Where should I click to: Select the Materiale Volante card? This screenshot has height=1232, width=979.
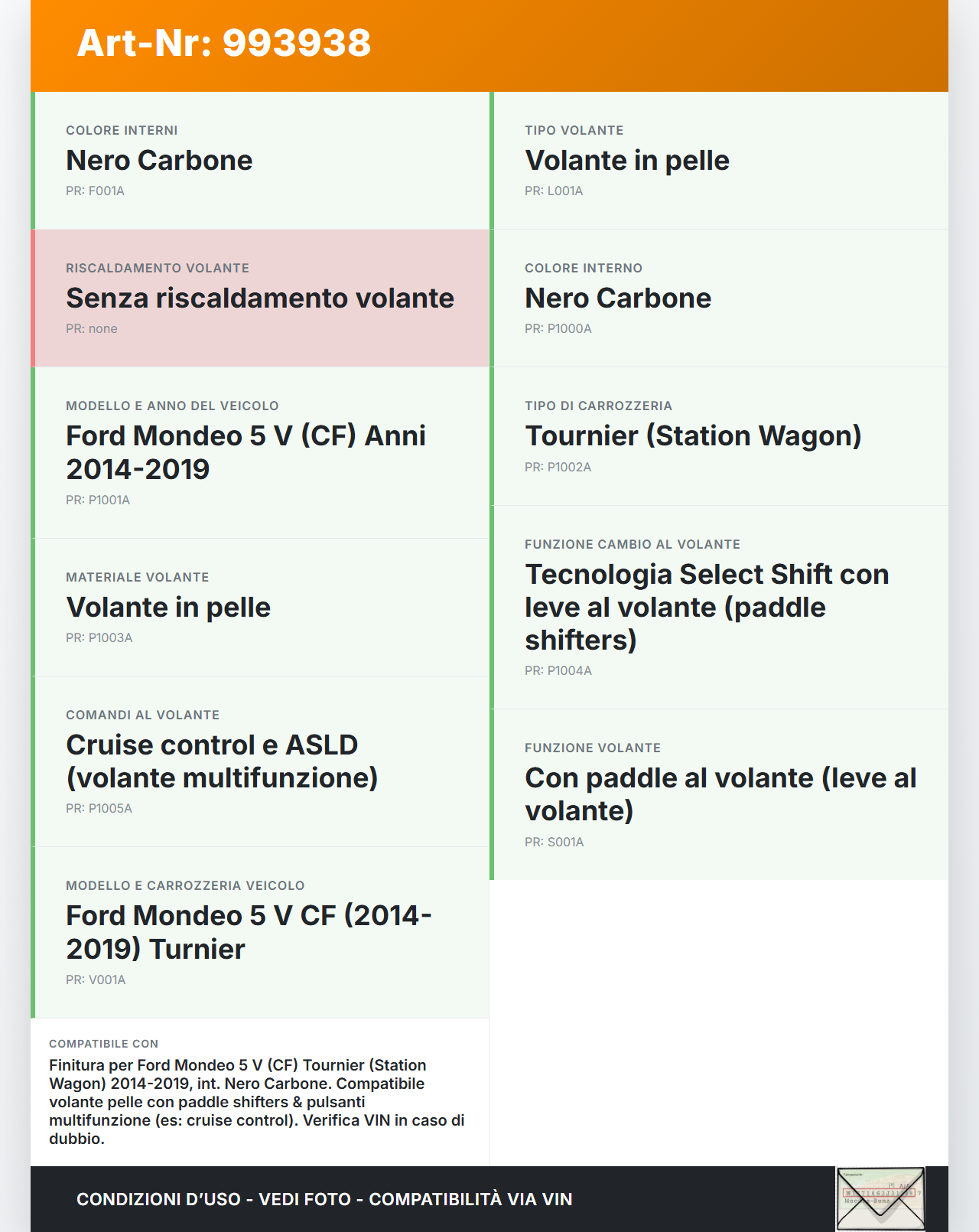click(x=260, y=608)
